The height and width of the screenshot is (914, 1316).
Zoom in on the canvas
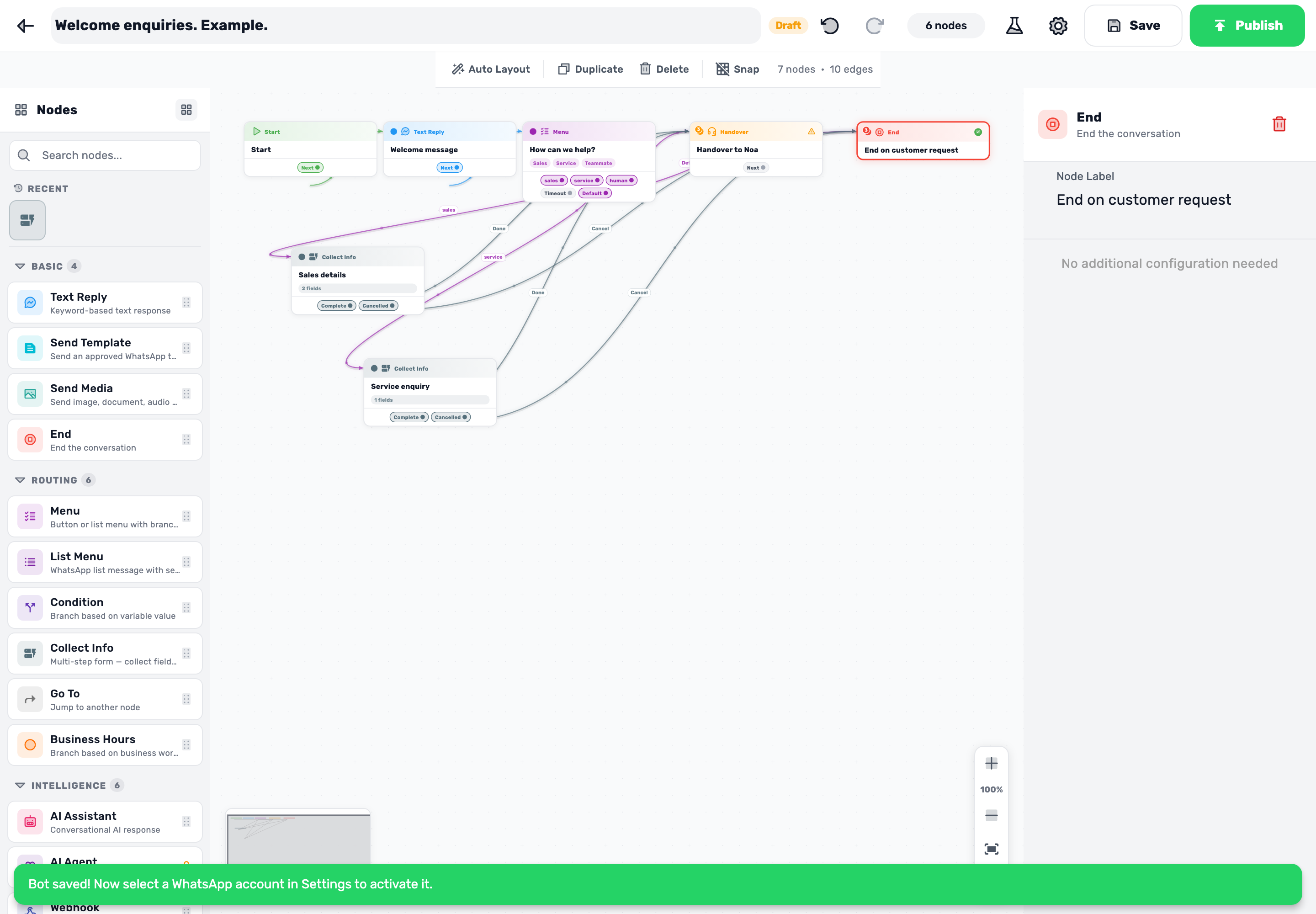coord(991,763)
